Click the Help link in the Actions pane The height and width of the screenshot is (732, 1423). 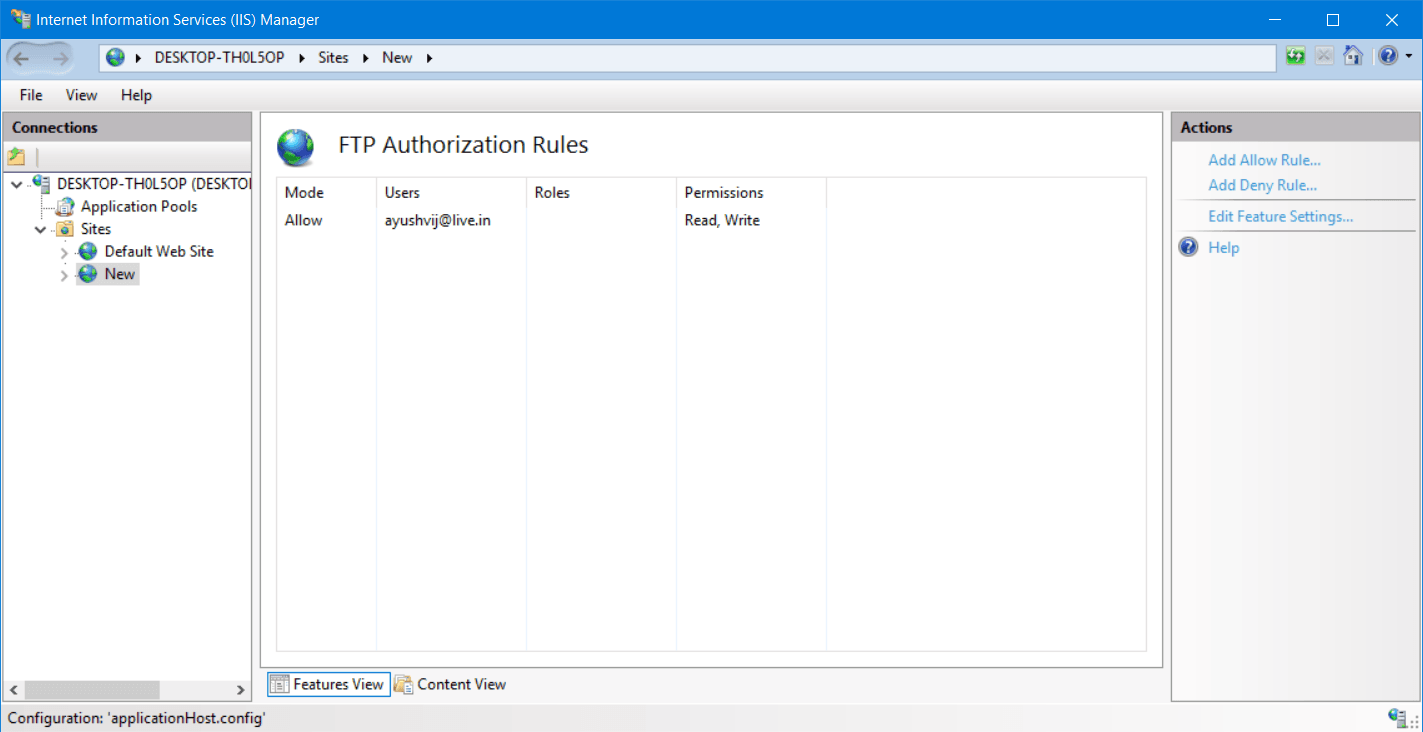click(1223, 248)
